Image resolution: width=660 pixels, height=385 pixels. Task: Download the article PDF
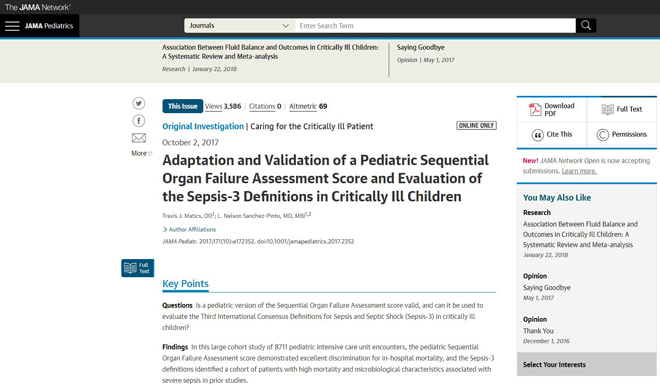552,109
